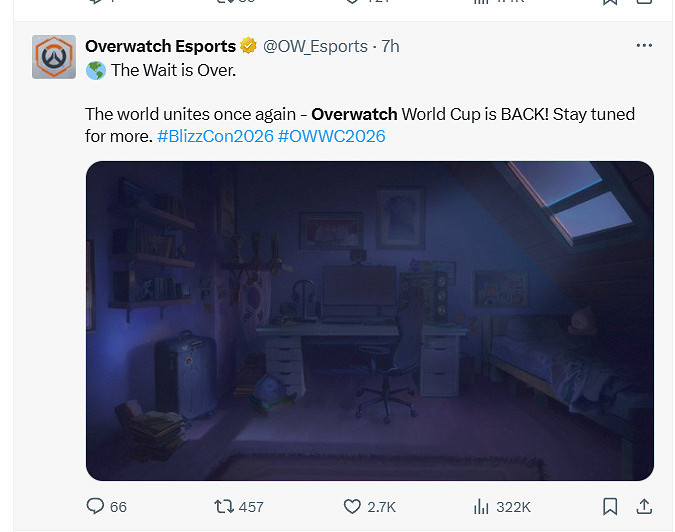The height and width of the screenshot is (532, 675).
Task: Click the gold verified badge
Action: coord(248,46)
